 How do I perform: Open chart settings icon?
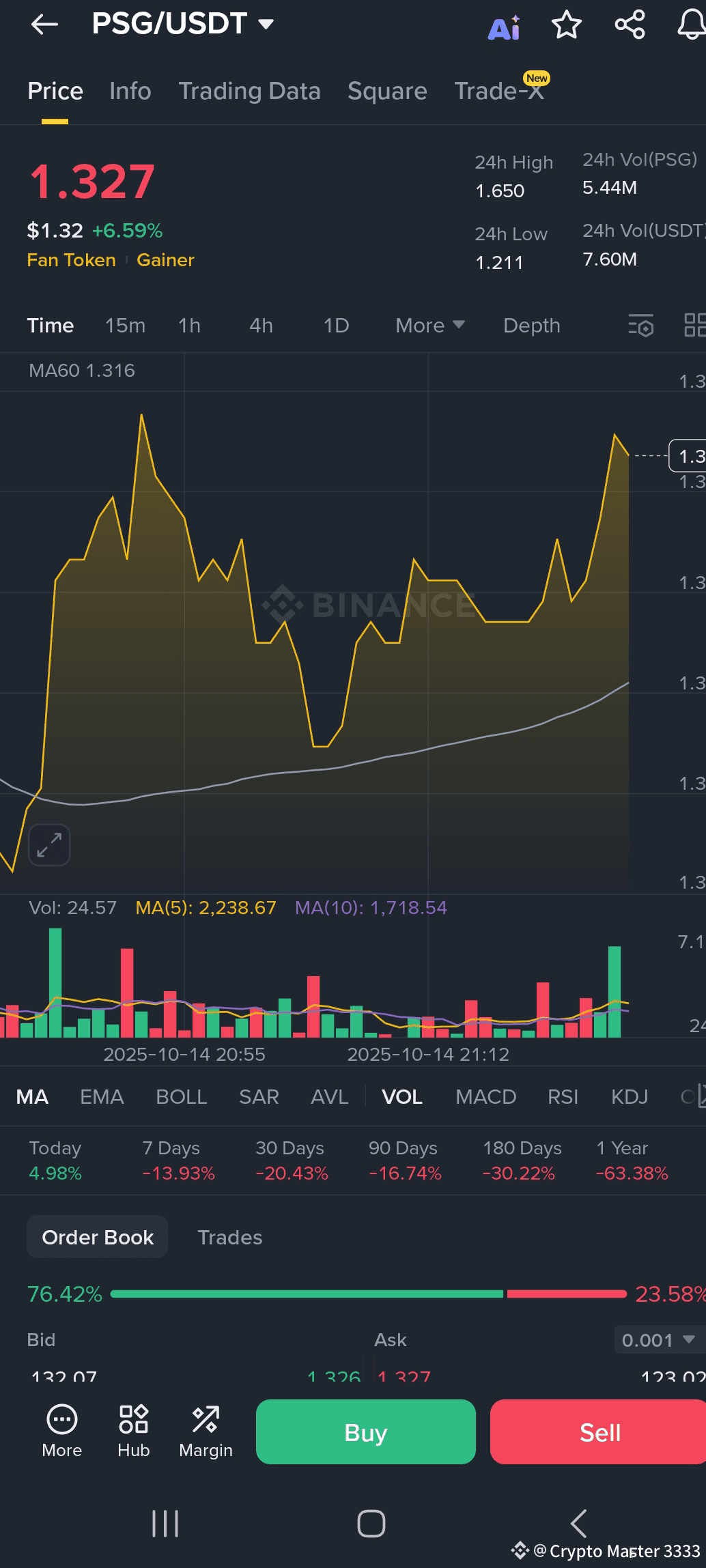click(640, 326)
